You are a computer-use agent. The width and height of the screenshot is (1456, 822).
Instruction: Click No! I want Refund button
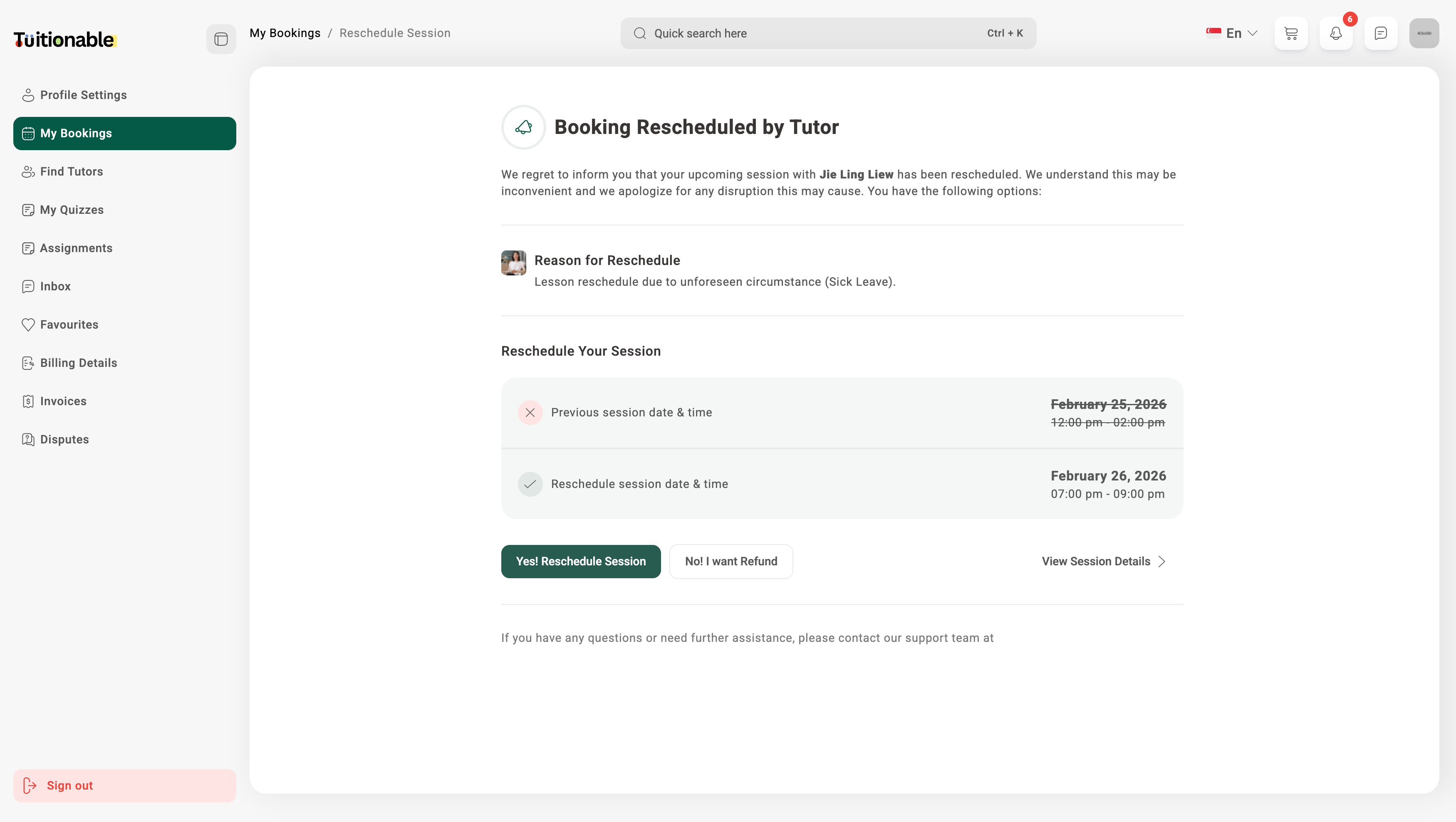[x=731, y=561]
